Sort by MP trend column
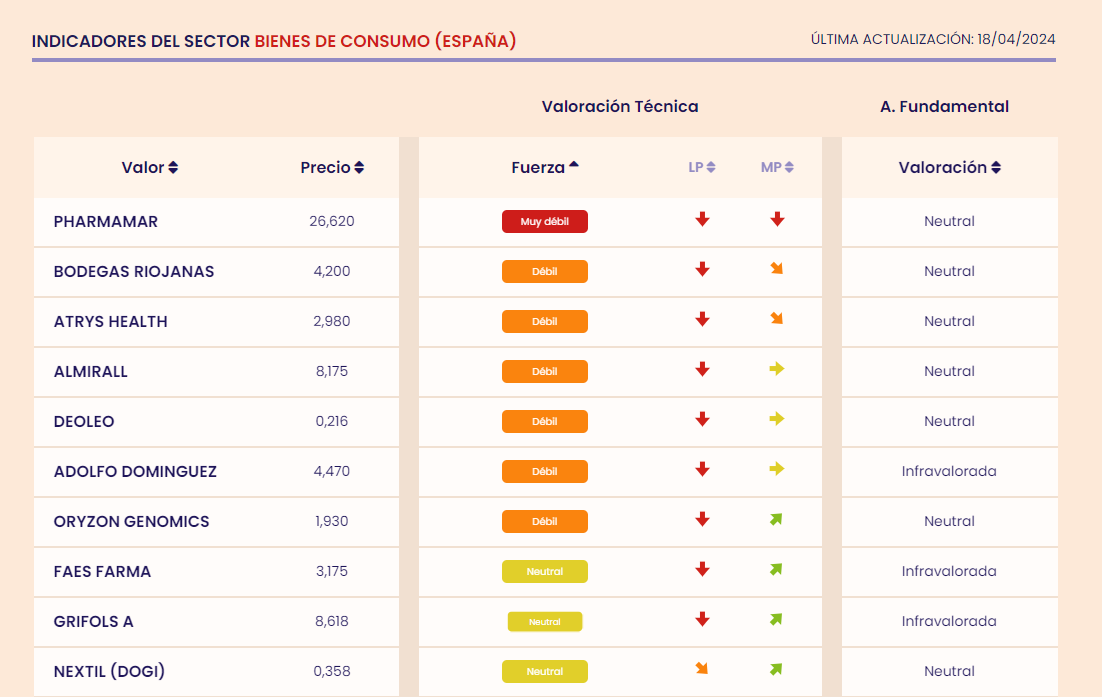Viewport: 1102px width, 697px height. click(777, 168)
